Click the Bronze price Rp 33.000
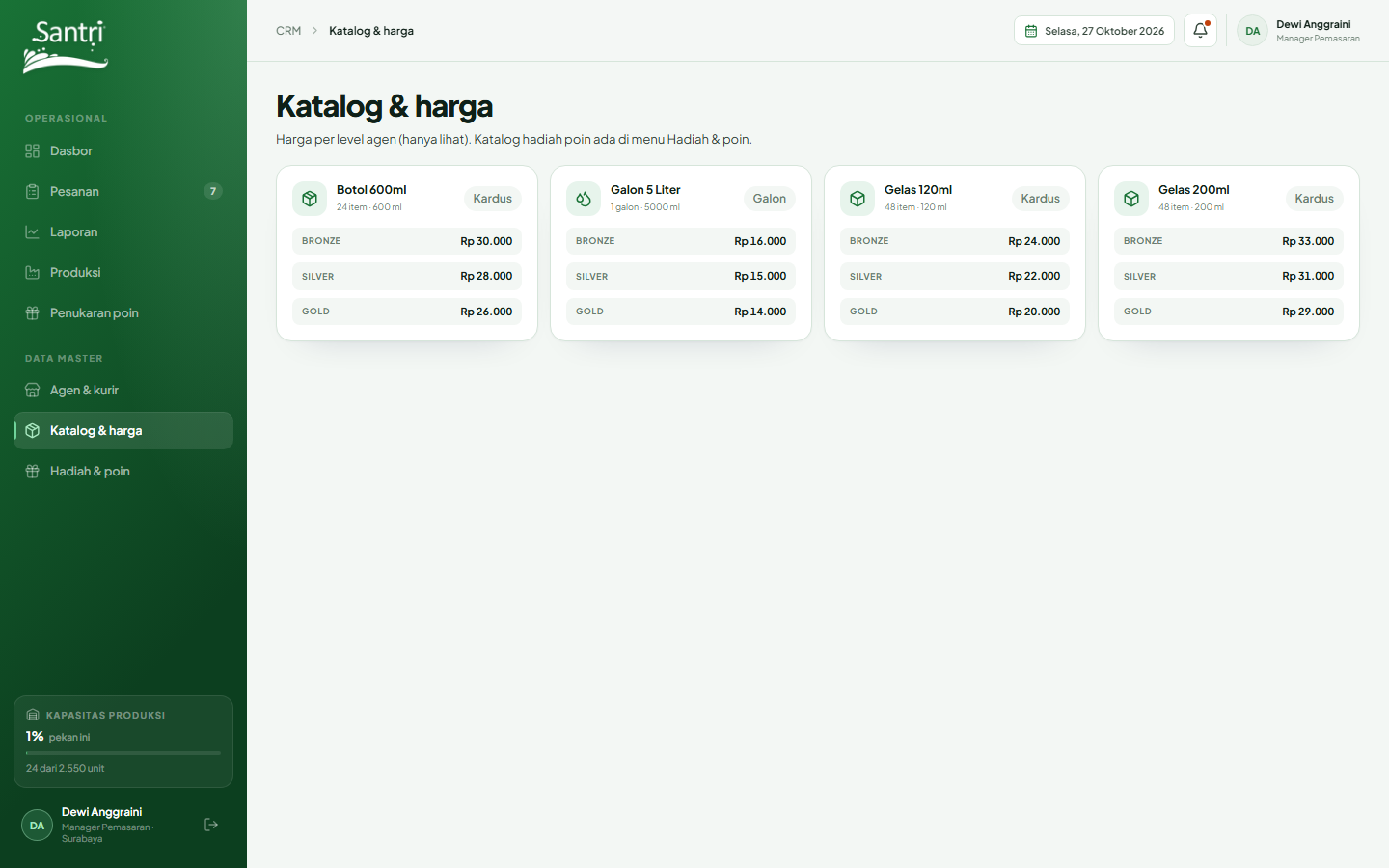1389x868 pixels. [1308, 241]
